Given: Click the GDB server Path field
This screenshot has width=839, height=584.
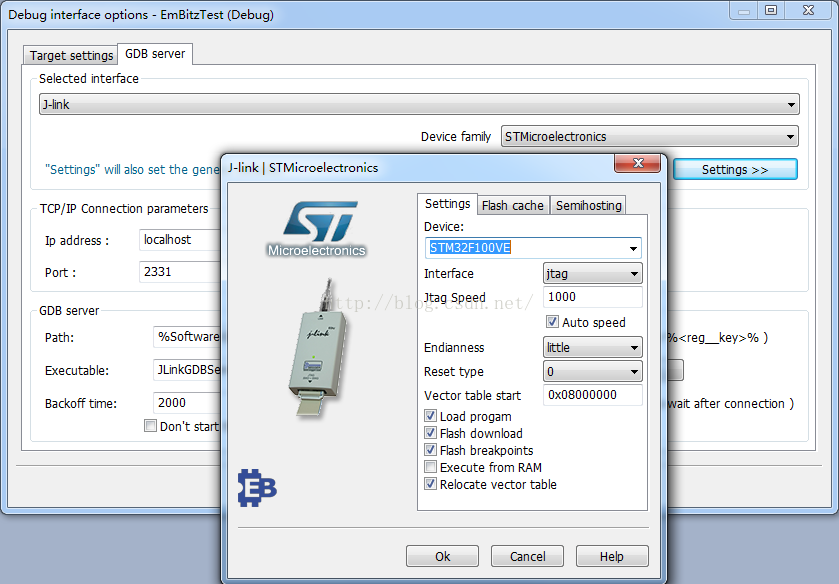Looking at the screenshot, I should click(187, 337).
